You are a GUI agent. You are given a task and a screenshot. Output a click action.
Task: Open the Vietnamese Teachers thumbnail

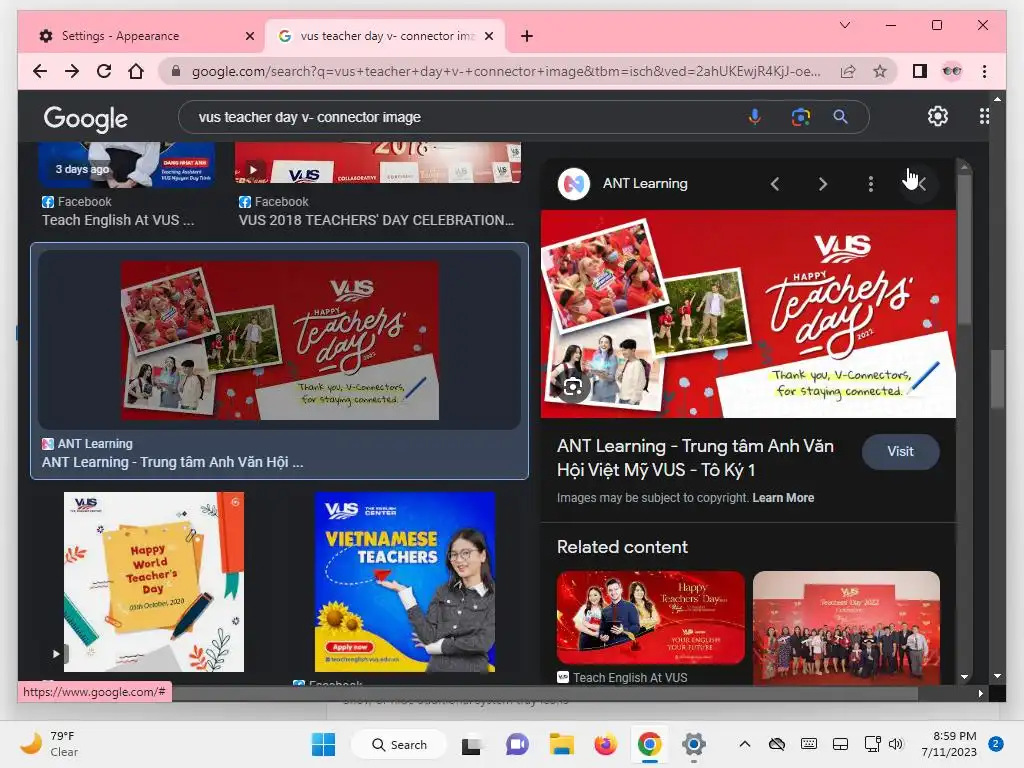coord(405,582)
